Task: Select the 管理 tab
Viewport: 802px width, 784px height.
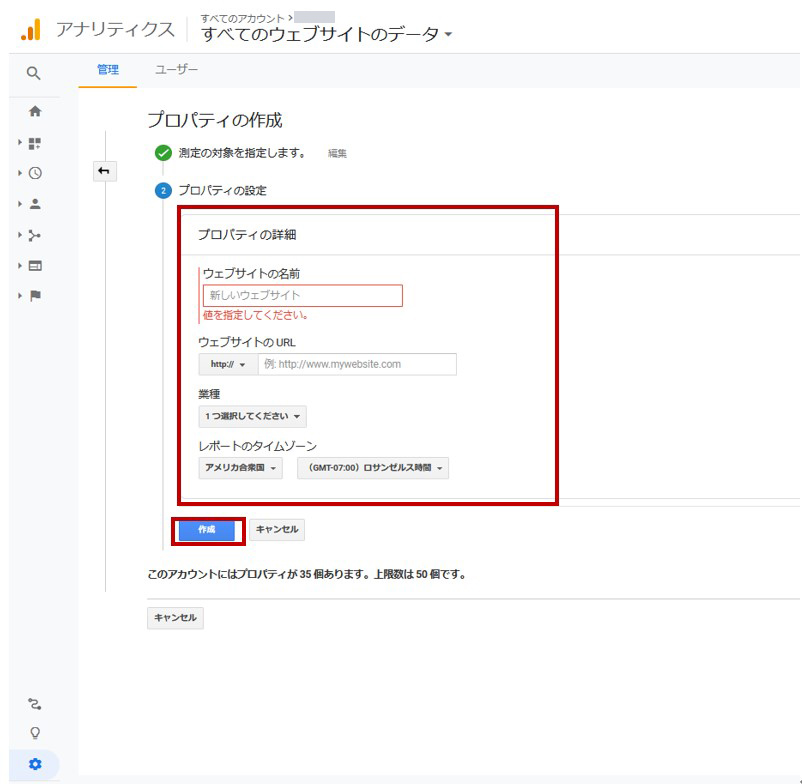Action: click(x=107, y=70)
